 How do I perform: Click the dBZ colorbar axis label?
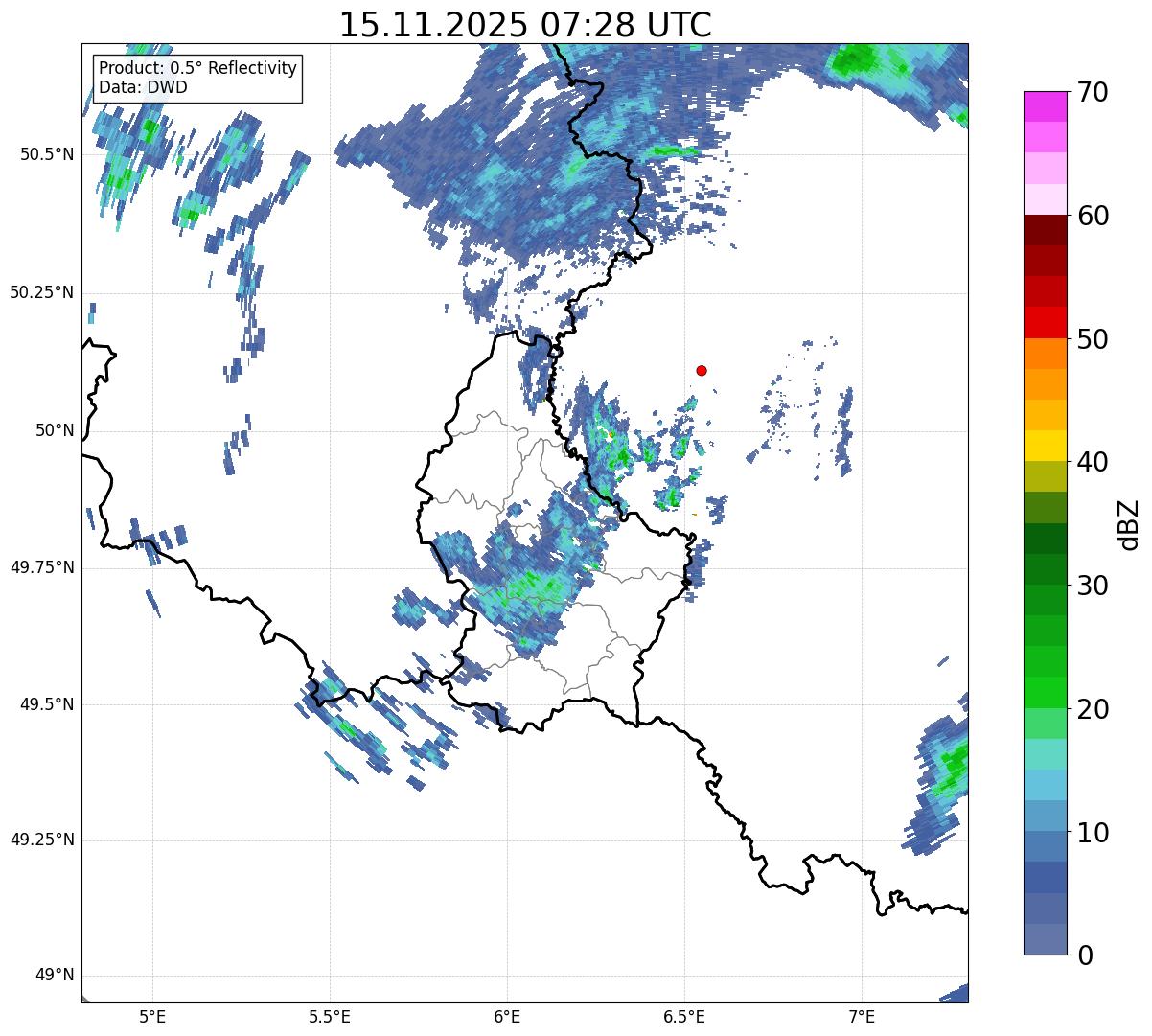pyautogui.click(x=1129, y=523)
